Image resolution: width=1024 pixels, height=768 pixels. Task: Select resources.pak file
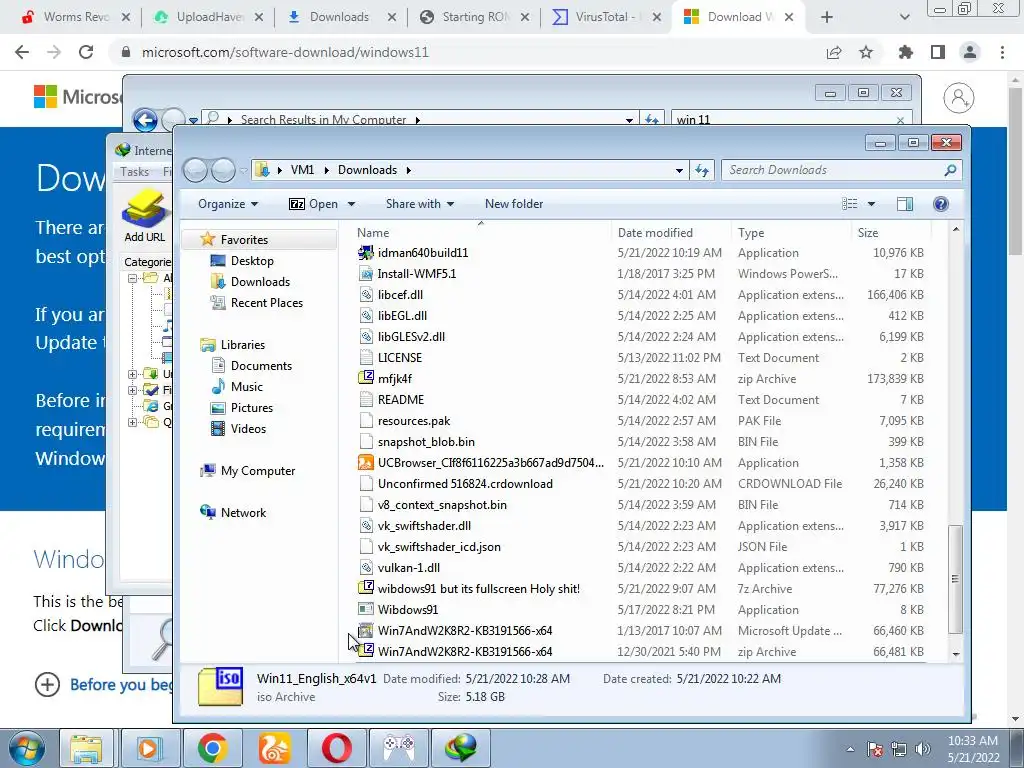(x=414, y=421)
